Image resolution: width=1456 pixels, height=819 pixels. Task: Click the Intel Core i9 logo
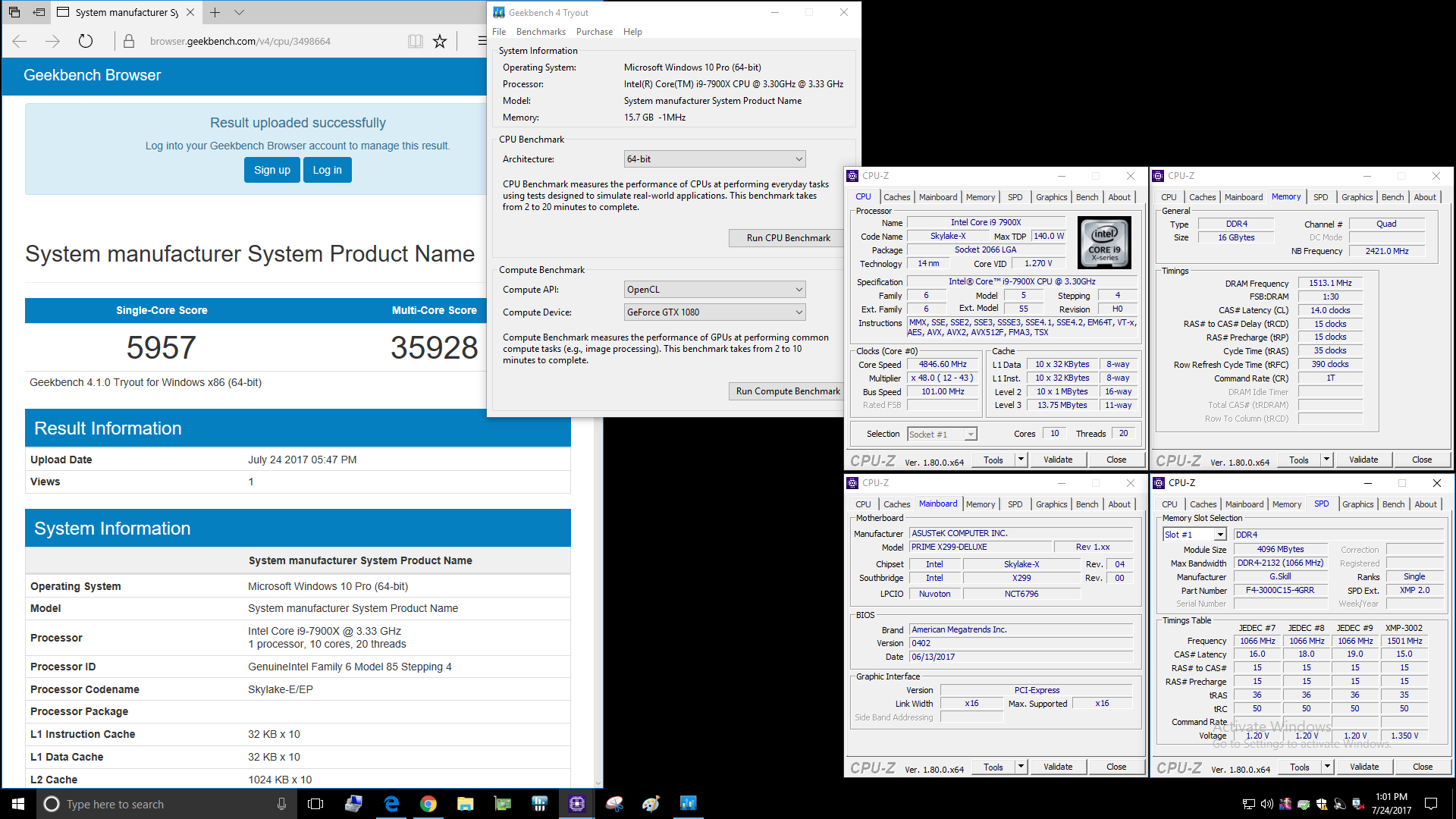coord(1104,243)
